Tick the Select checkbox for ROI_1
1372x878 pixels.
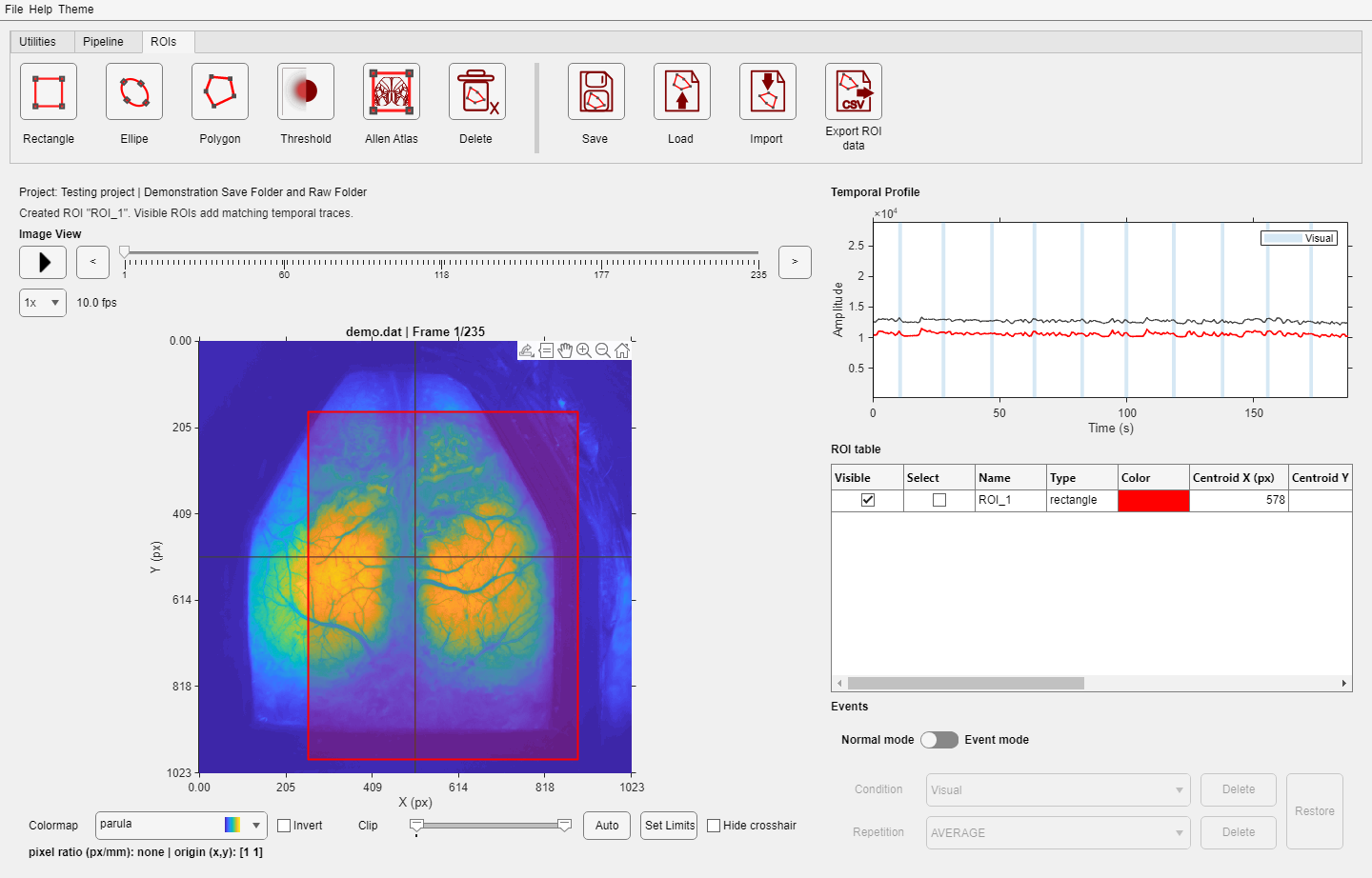pyautogui.click(x=939, y=500)
